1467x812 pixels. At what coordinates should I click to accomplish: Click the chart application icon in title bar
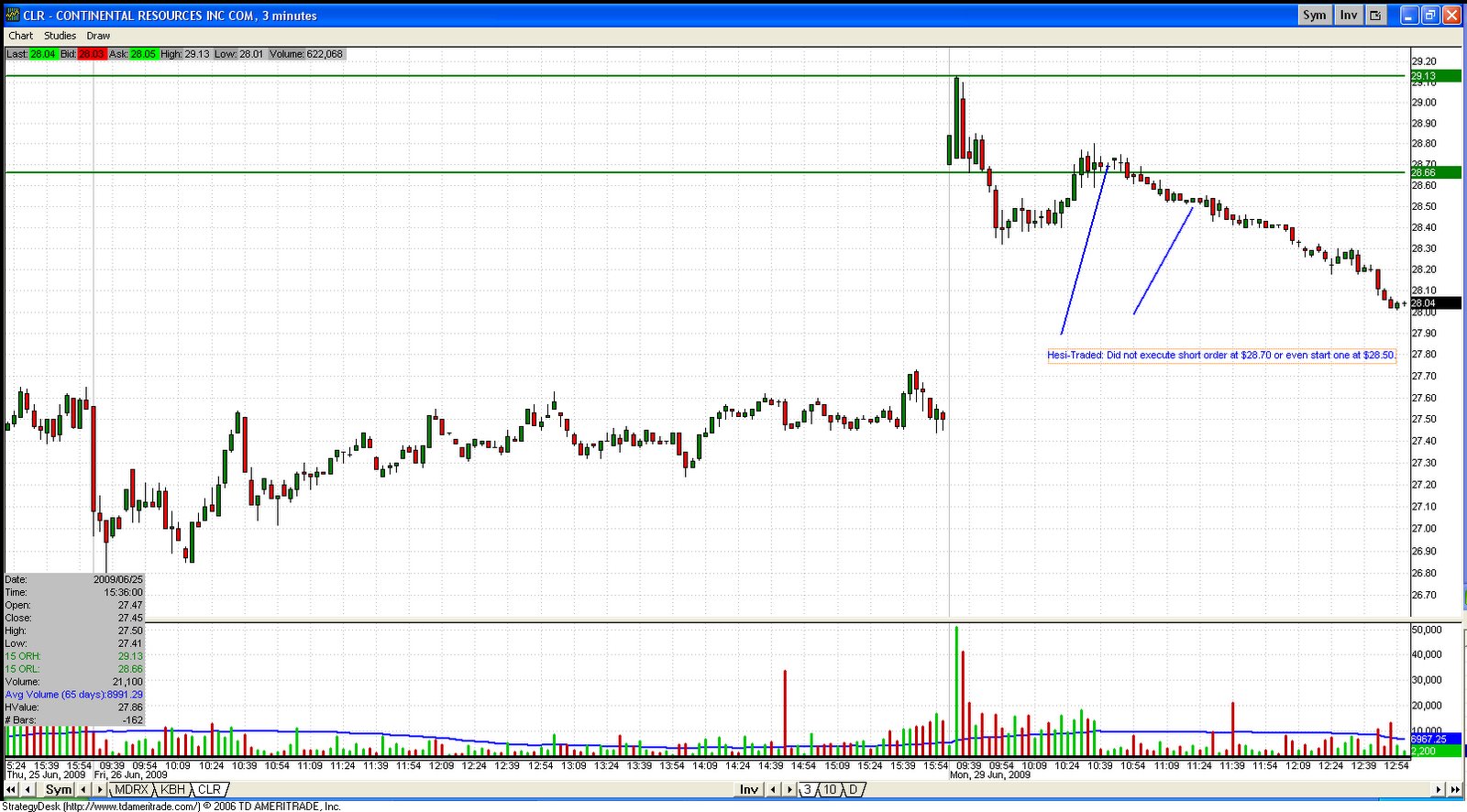click(x=12, y=15)
